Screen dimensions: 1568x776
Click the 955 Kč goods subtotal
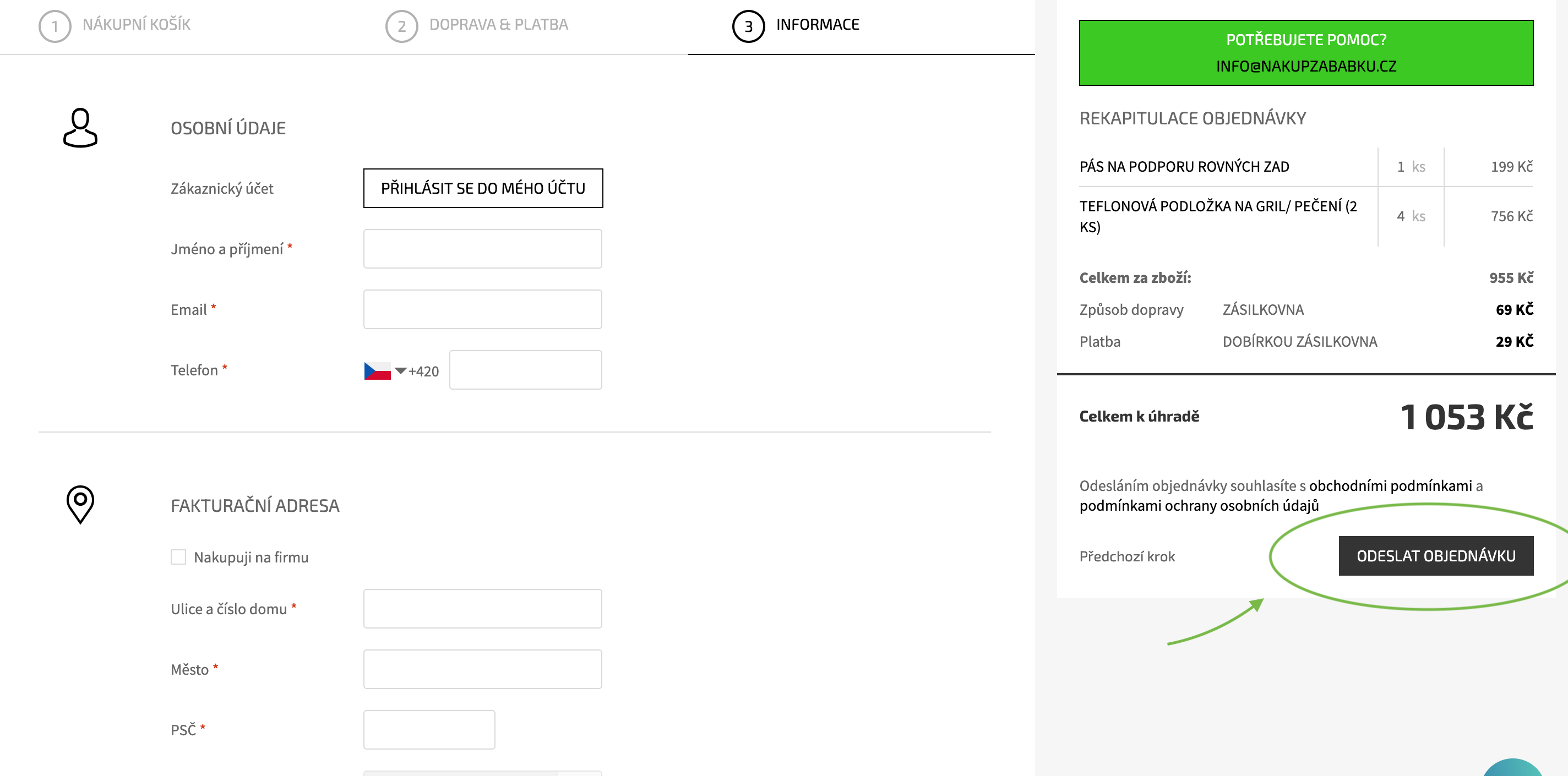1511,277
